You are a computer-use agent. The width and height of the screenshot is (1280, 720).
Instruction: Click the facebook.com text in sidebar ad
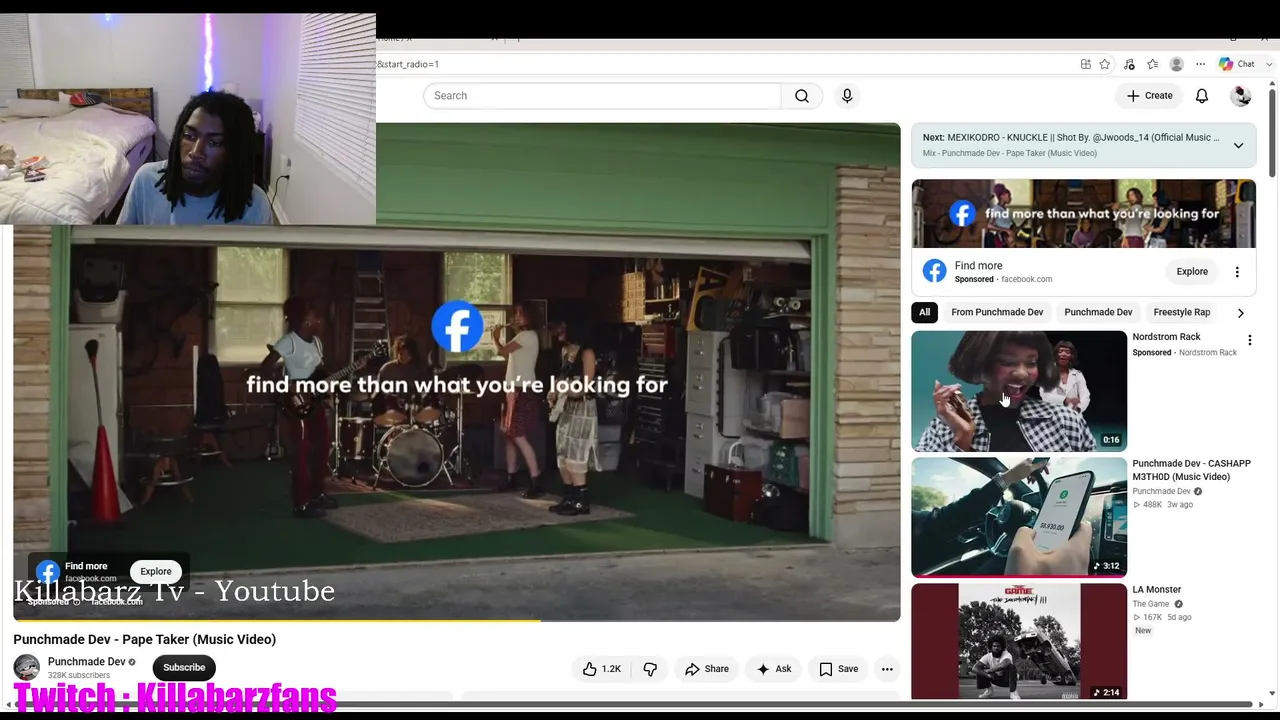pyautogui.click(x=1027, y=280)
